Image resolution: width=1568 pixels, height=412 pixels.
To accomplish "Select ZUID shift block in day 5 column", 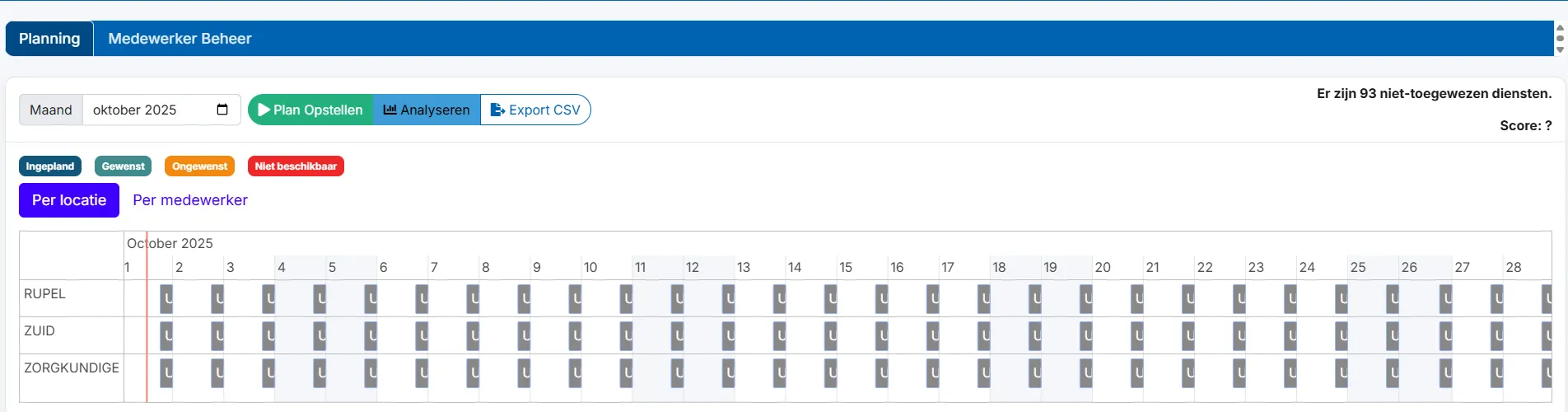I will (371, 335).
